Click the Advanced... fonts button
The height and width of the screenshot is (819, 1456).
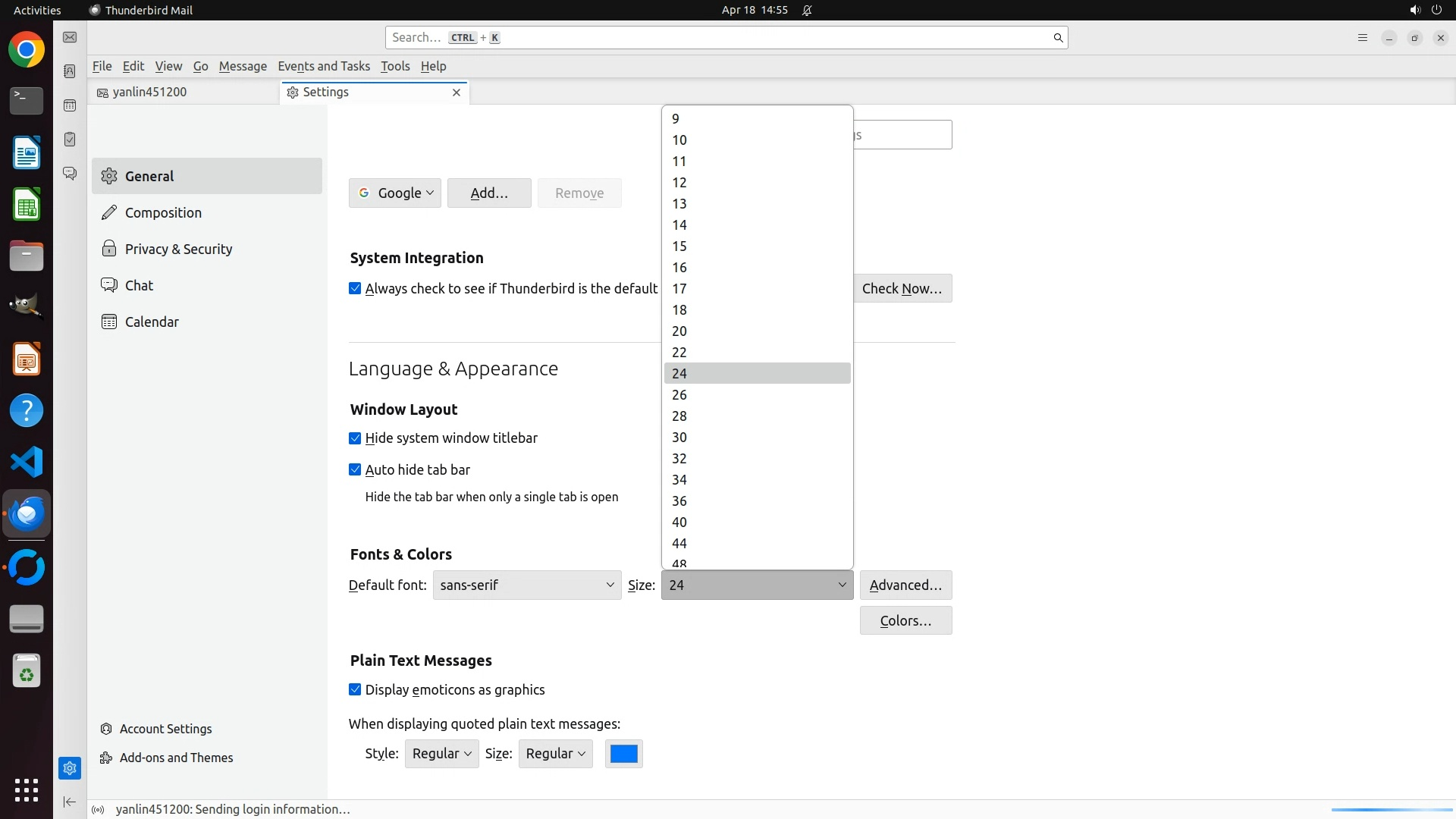pos(905,585)
